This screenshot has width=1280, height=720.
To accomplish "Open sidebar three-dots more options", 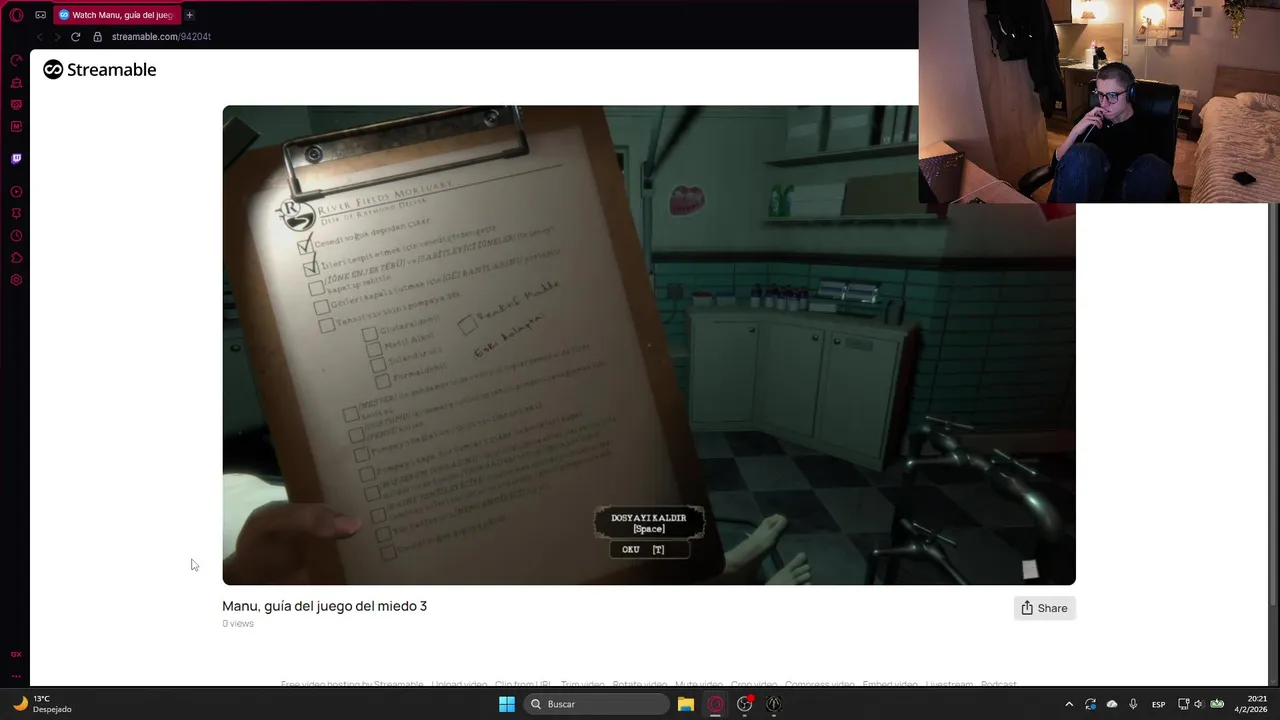I will pyautogui.click(x=16, y=676).
